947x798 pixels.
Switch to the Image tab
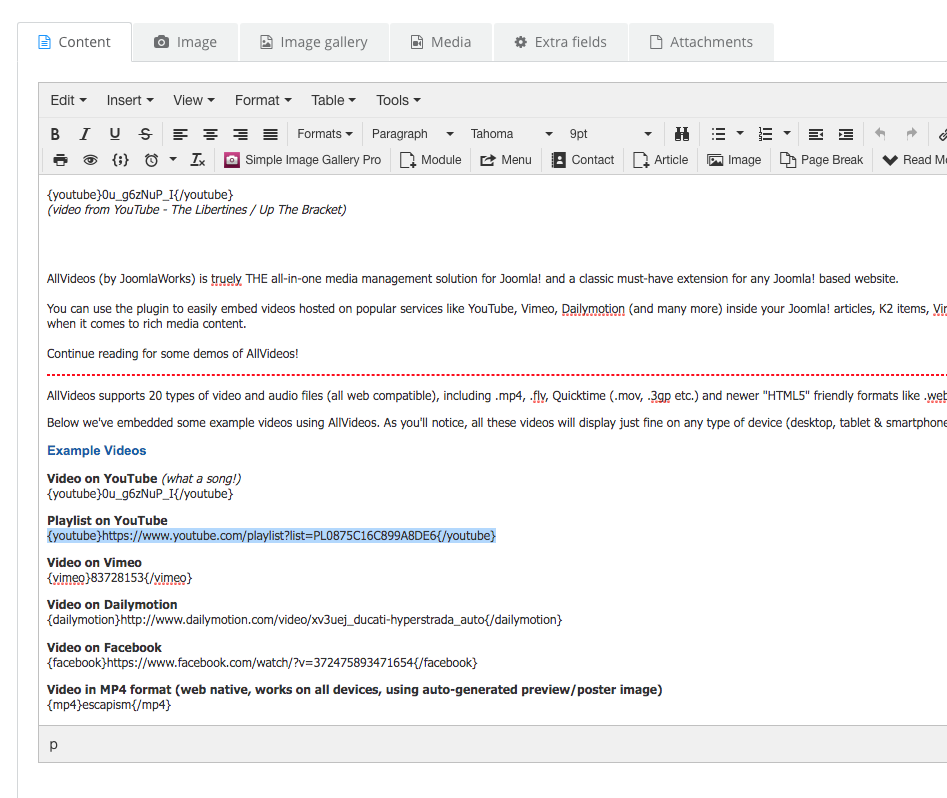point(185,42)
